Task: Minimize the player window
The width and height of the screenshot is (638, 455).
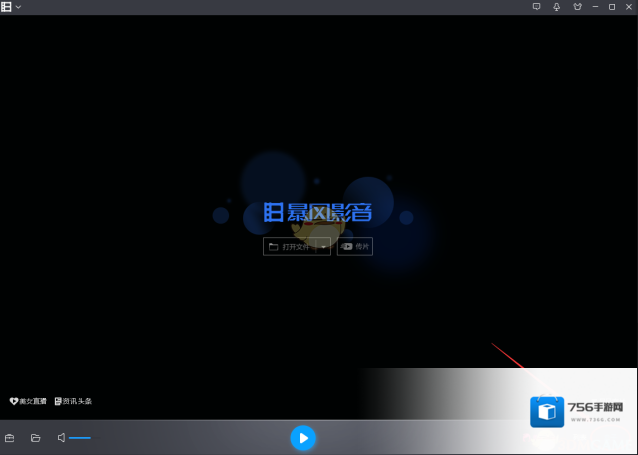Action: coord(595,7)
